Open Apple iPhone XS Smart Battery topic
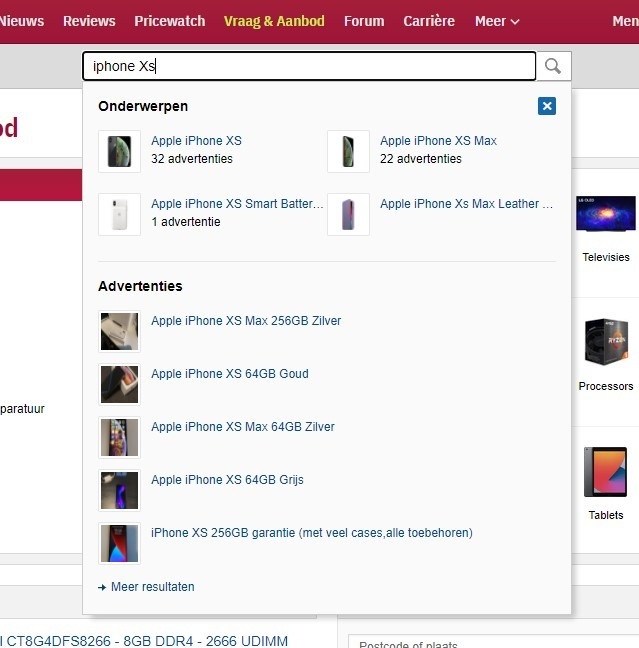Screen dimensions: 639x648 pos(237,204)
